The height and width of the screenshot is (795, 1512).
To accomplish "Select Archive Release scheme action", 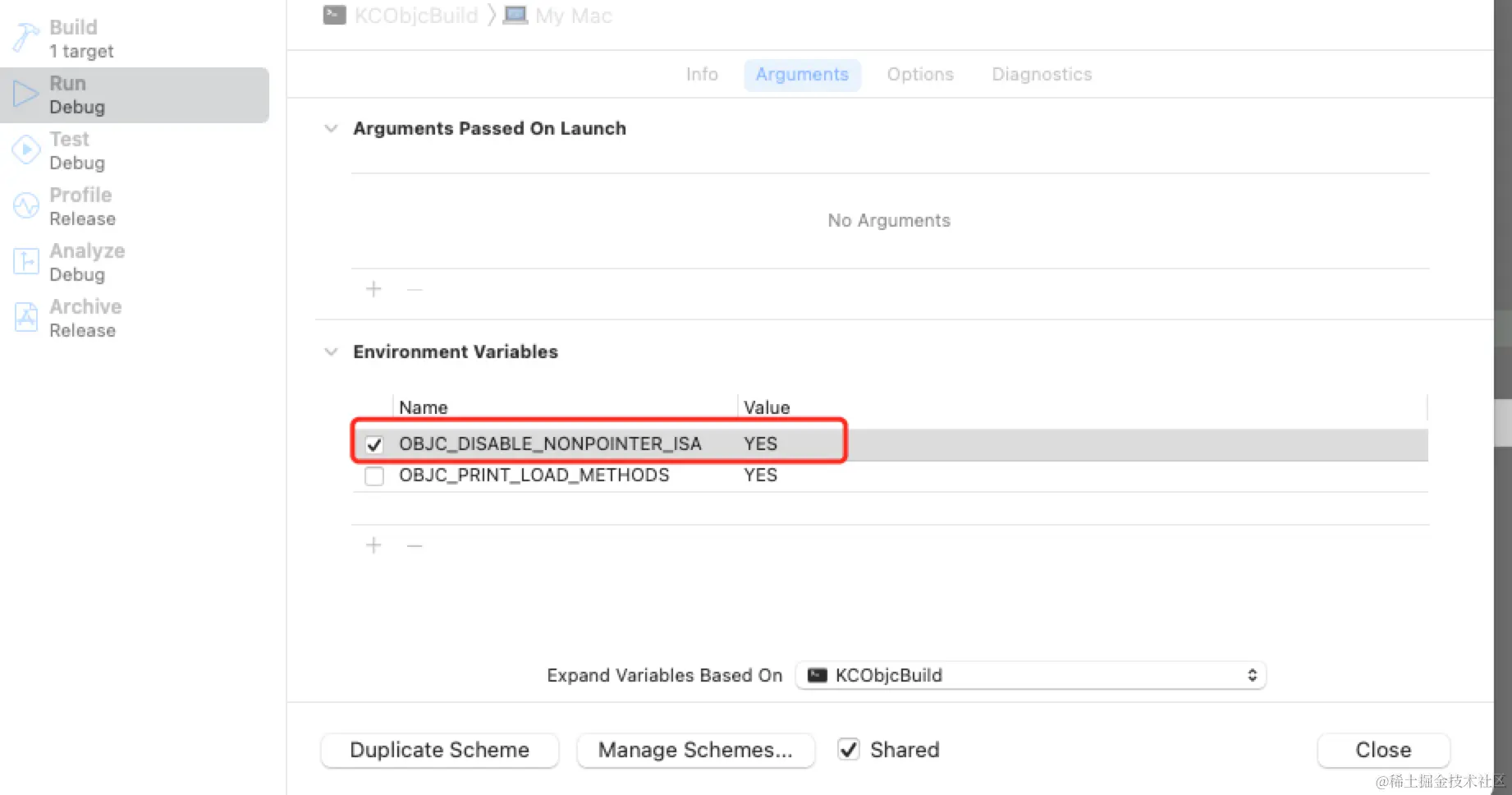I will point(135,319).
